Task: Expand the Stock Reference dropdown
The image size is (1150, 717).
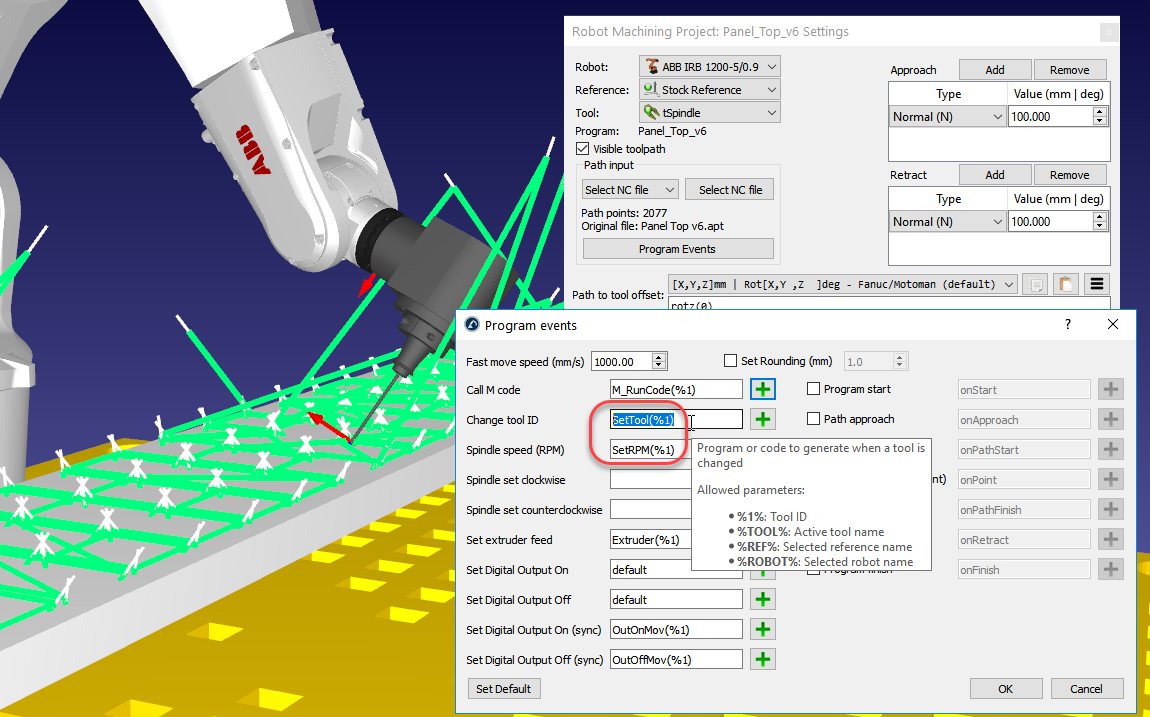Action: pyautogui.click(x=709, y=90)
